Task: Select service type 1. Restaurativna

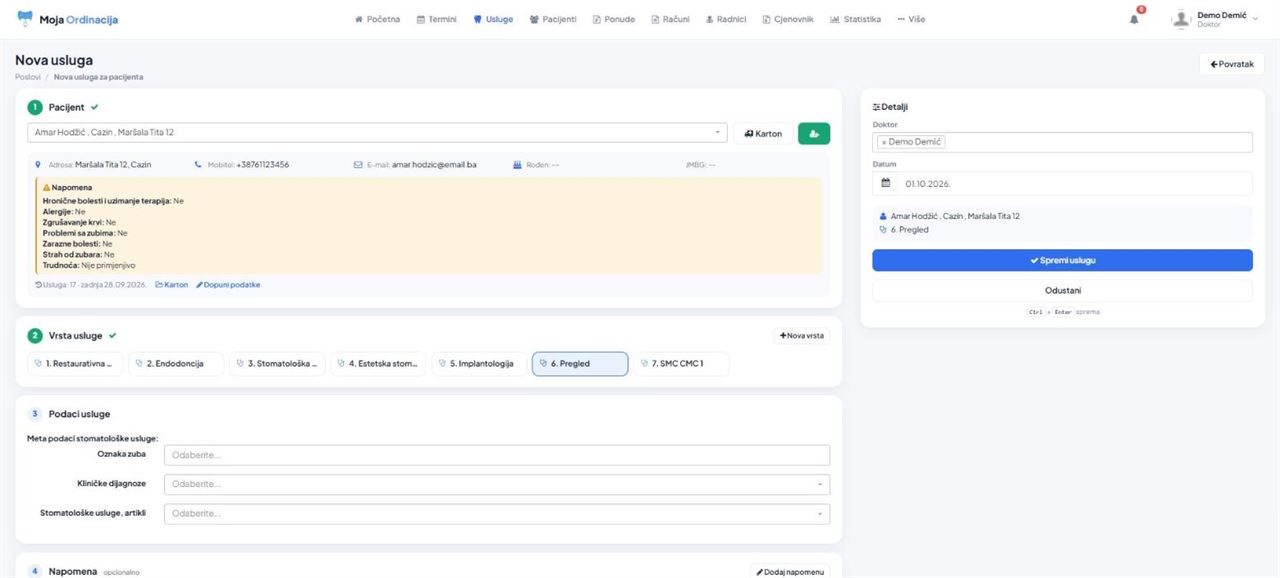Action: click(75, 364)
